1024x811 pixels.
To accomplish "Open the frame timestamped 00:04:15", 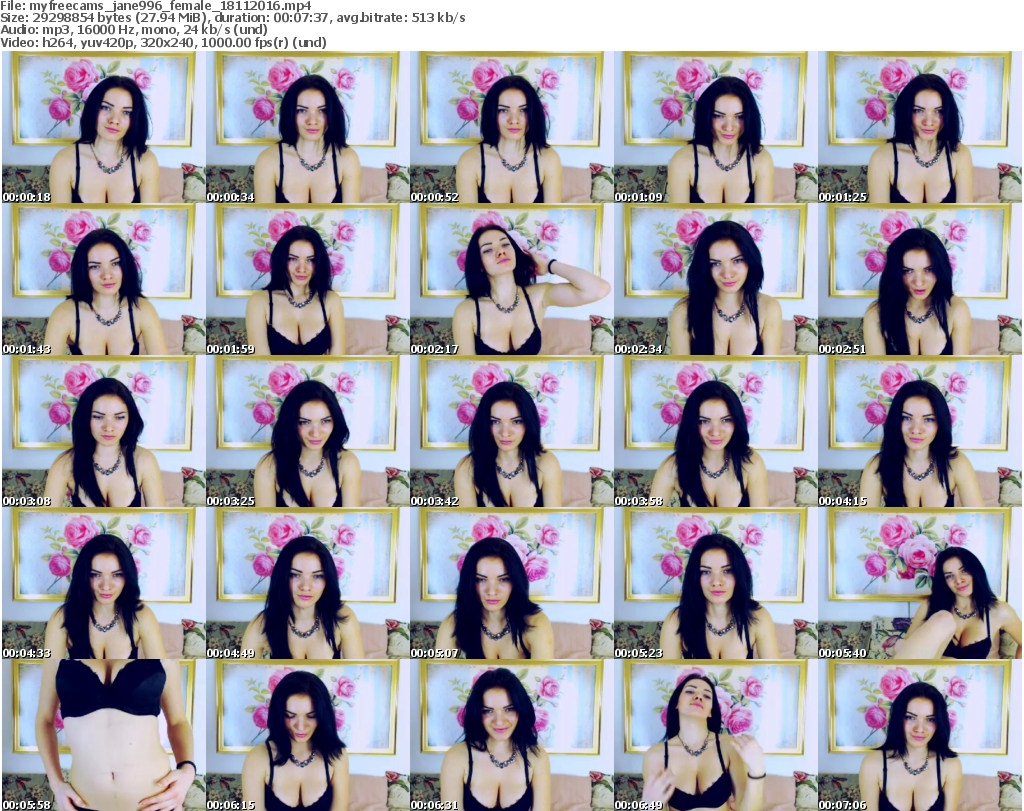I will [919, 432].
